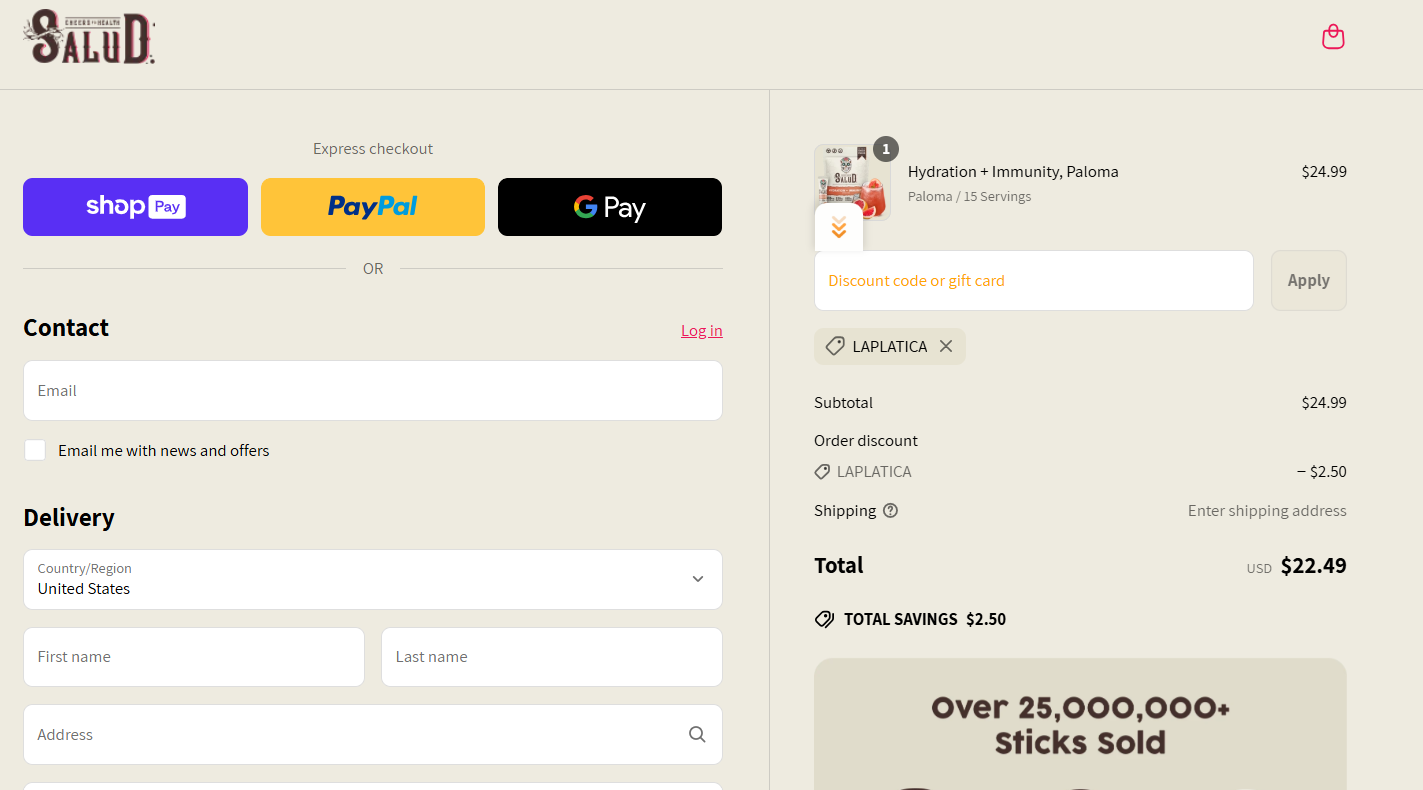Open the Country/Region dropdown
The width and height of the screenshot is (1423, 790).
372,579
